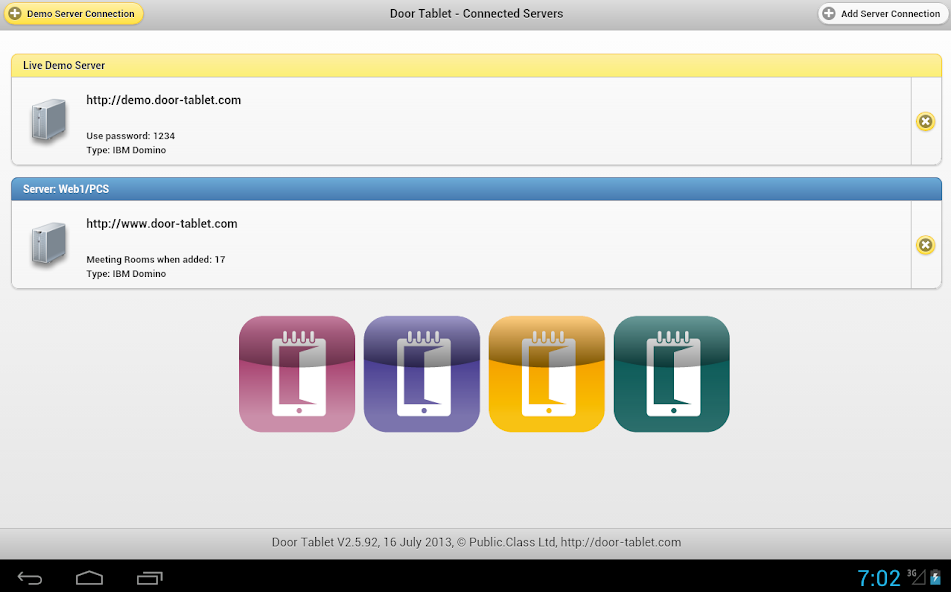Tap the clock showing 7:02
The height and width of the screenshot is (592, 951).
click(x=878, y=578)
